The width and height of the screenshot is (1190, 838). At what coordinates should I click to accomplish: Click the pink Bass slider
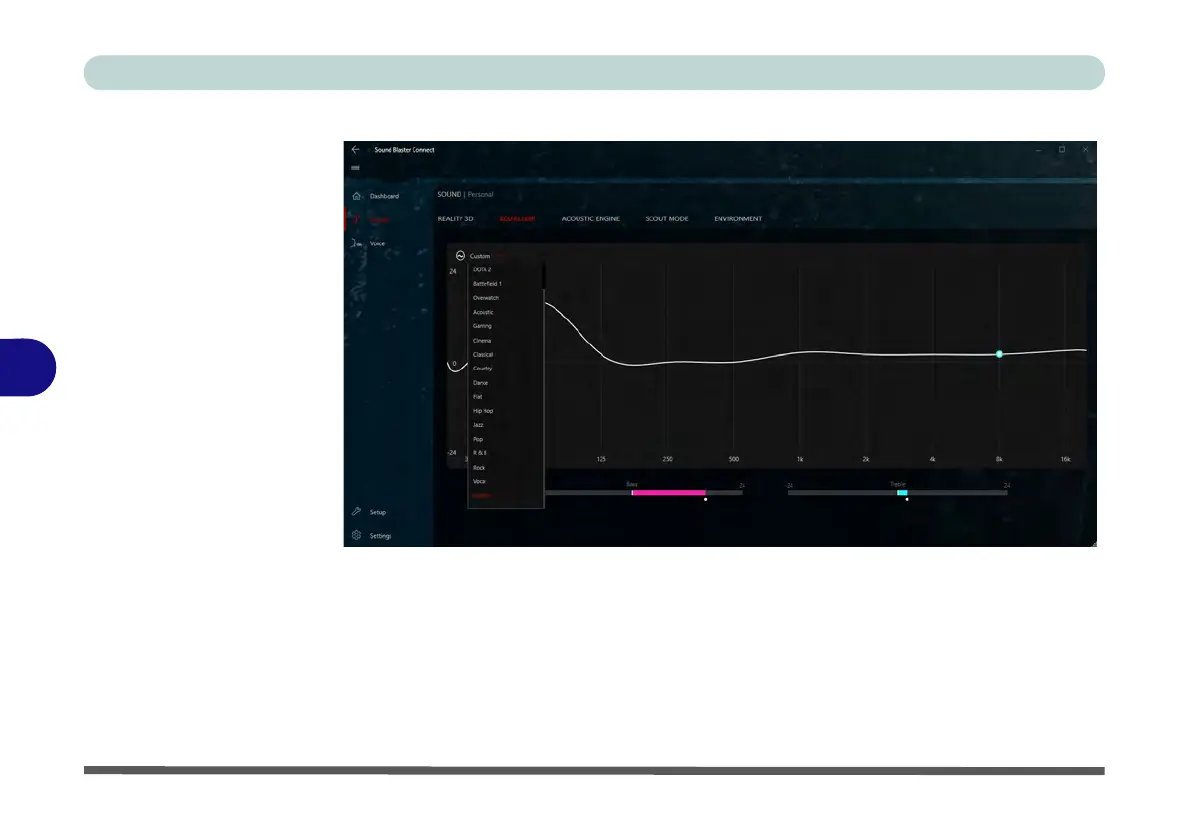[669, 493]
